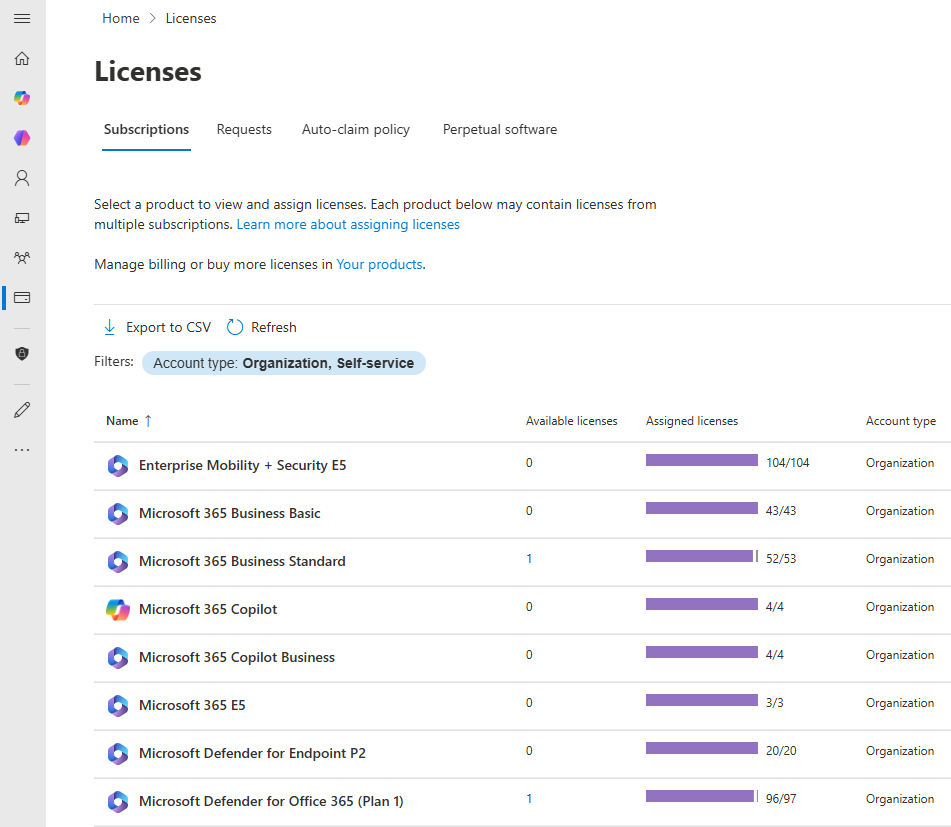951x827 pixels.
Task: Click the Home breadcrumb link
Action: pos(121,18)
